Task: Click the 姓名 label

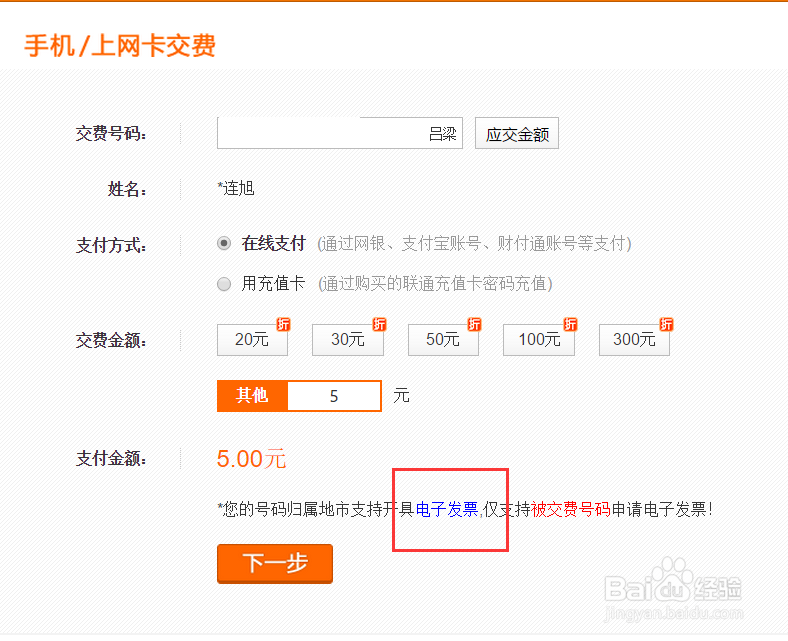Action: pos(127,189)
